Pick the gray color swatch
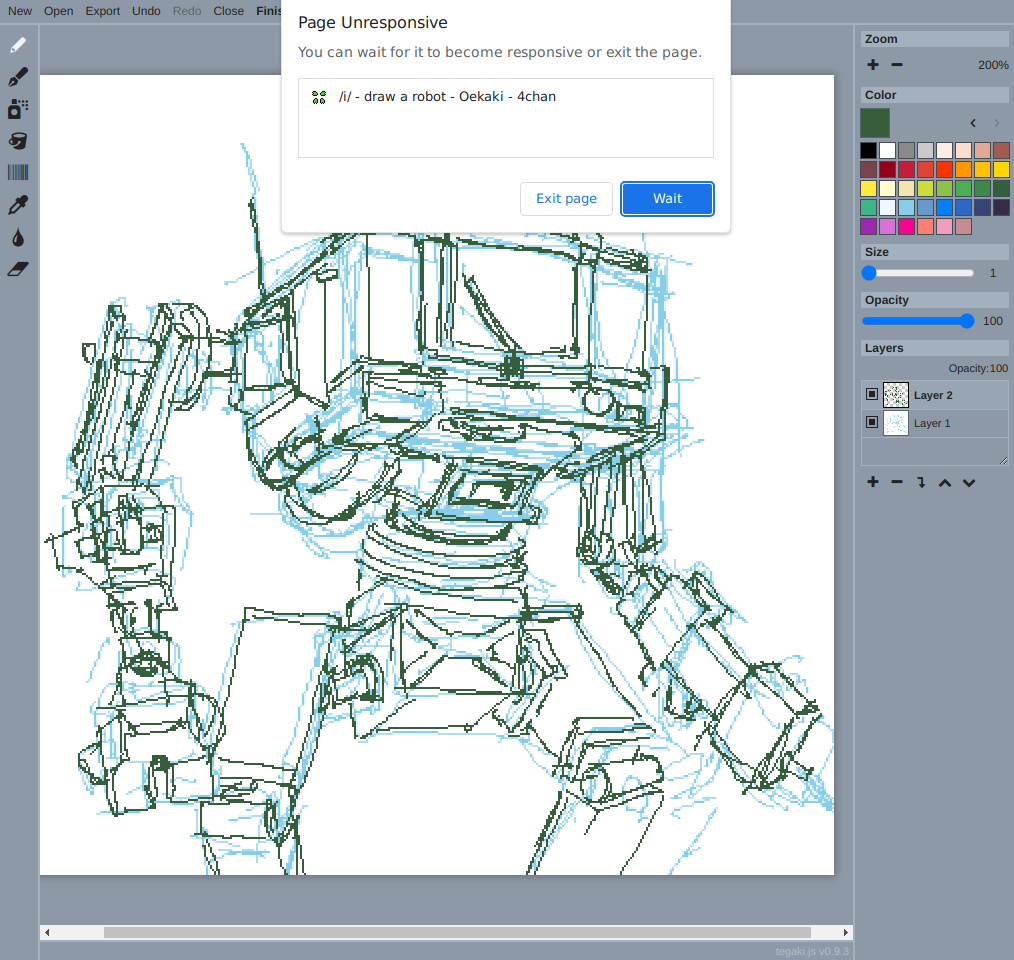1014x960 pixels. (906, 151)
